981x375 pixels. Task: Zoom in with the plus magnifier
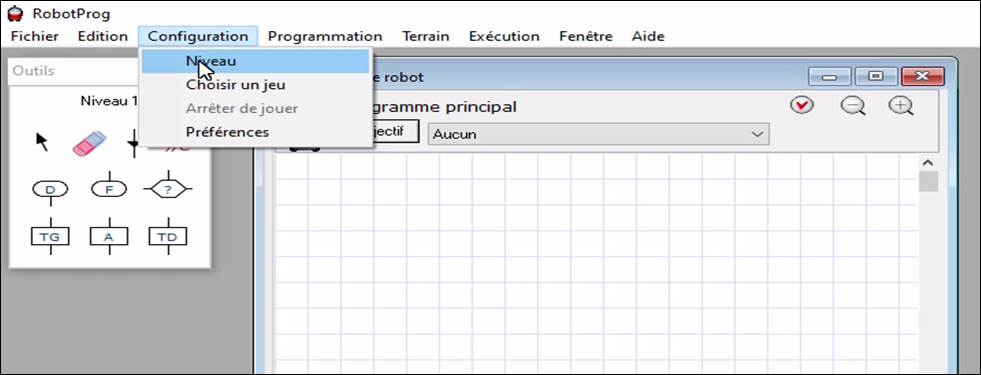[x=901, y=106]
